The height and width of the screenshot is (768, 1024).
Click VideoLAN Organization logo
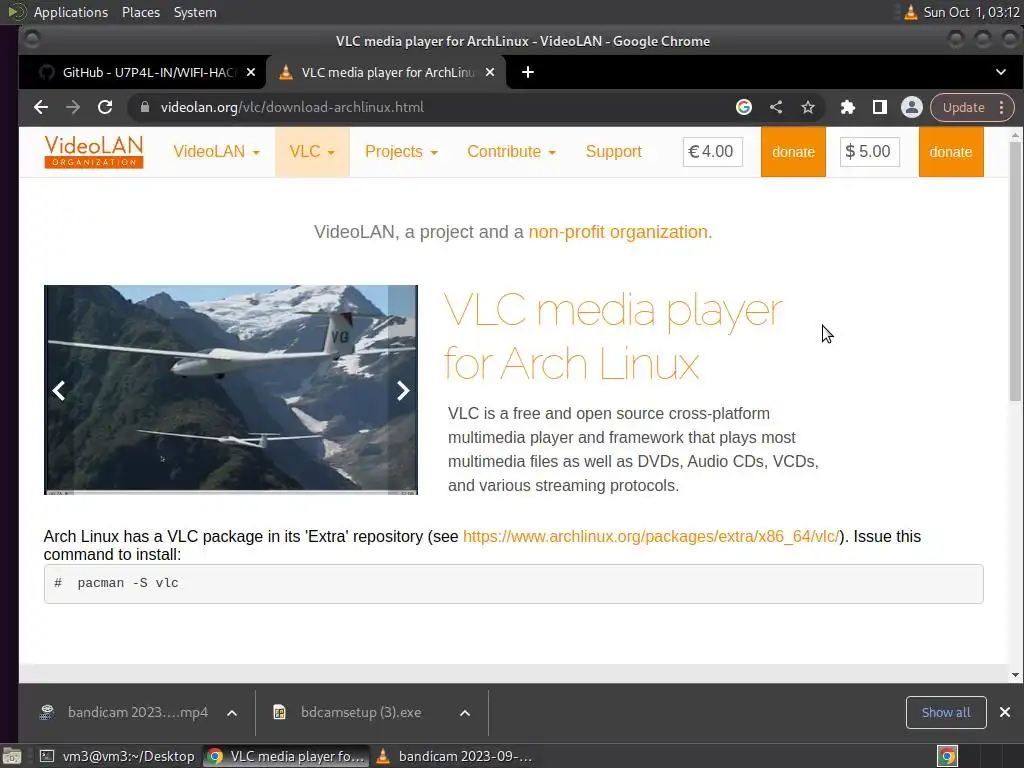pyautogui.click(x=94, y=152)
